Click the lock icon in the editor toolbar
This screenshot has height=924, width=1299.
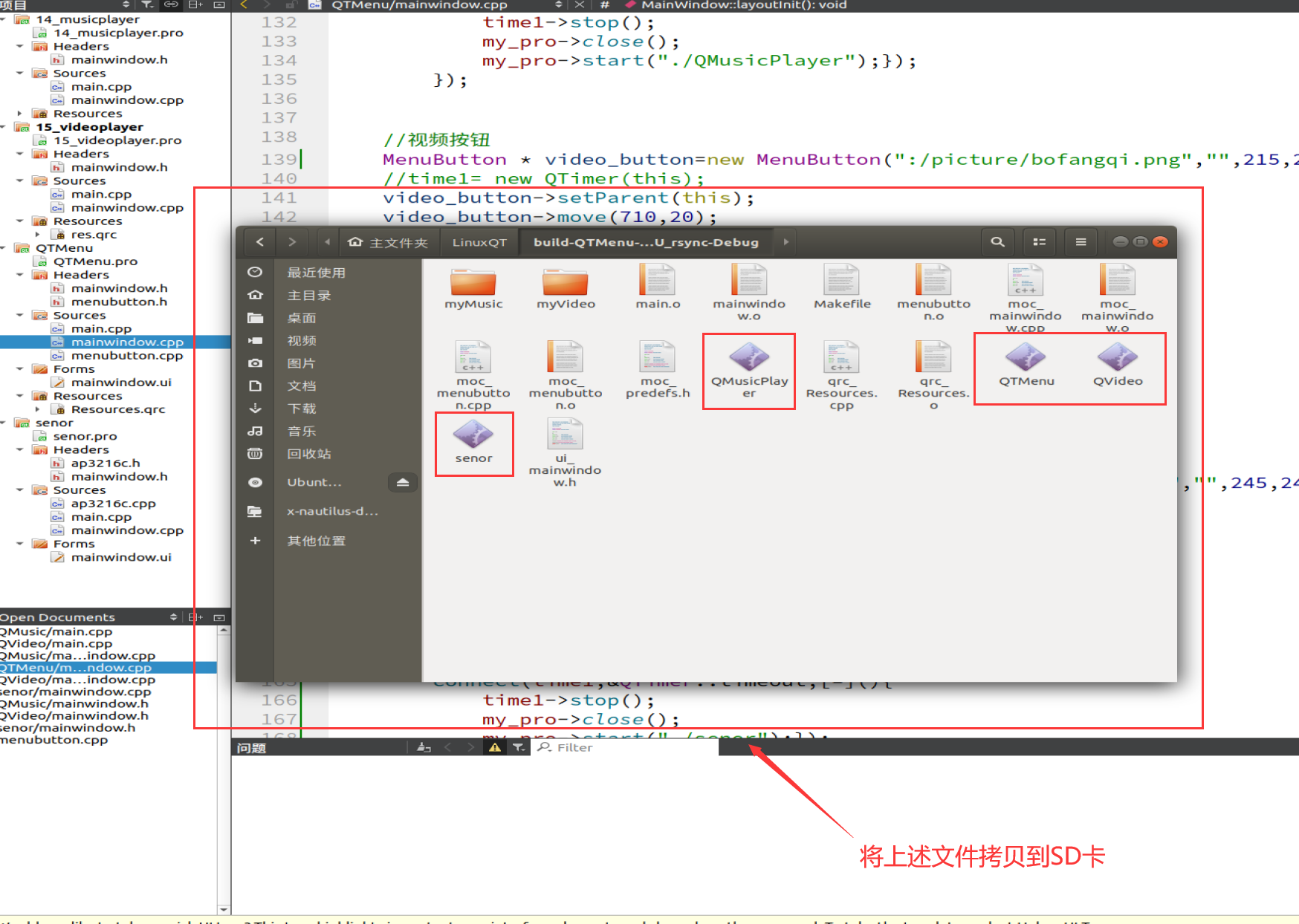[291, 4]
